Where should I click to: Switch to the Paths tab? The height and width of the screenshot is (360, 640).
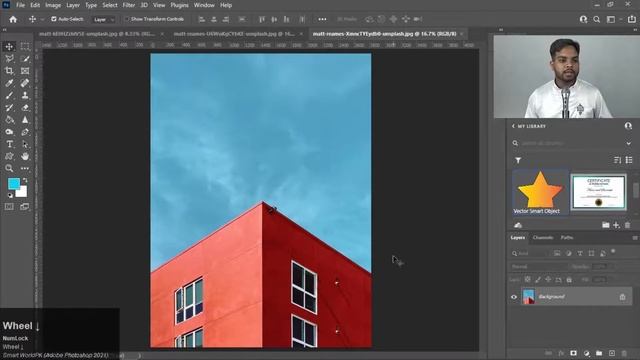567,238
